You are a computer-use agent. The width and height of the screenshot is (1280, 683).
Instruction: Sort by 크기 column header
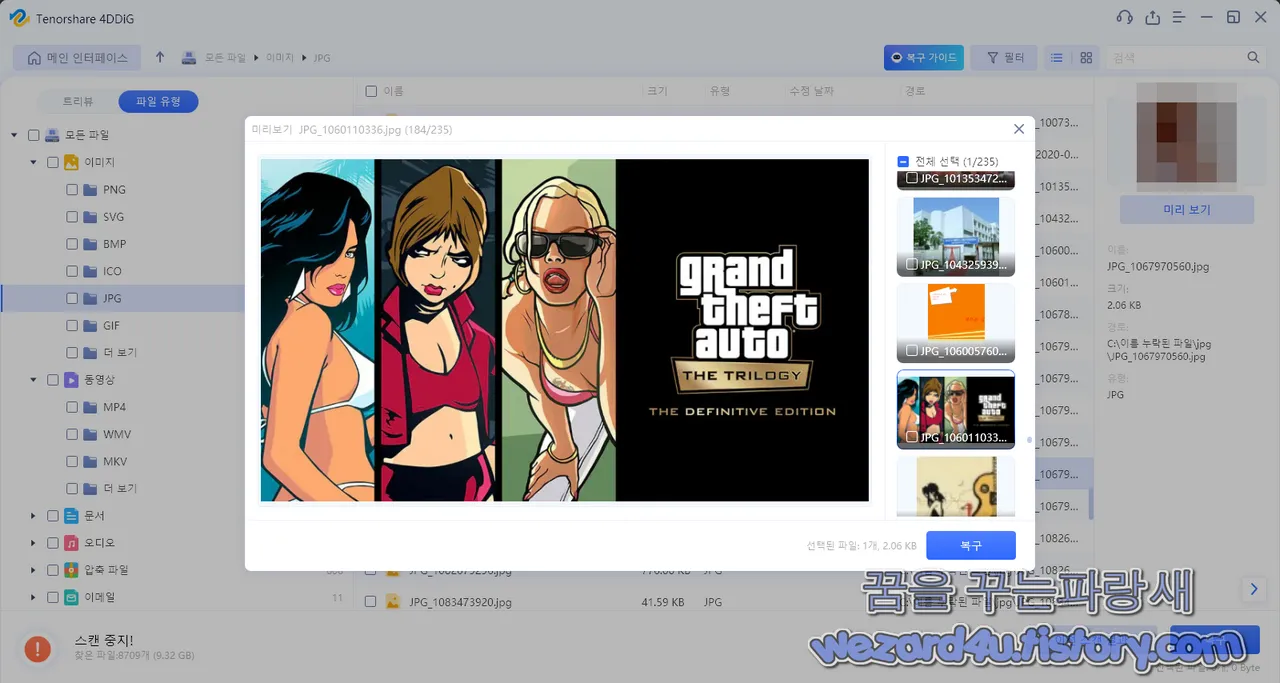coord(657,91)
